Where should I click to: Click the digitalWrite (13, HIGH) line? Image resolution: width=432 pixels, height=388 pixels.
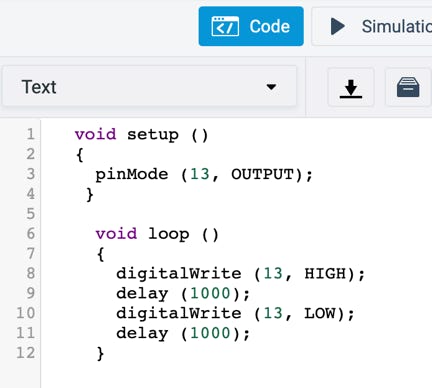[x=241, y=274]
